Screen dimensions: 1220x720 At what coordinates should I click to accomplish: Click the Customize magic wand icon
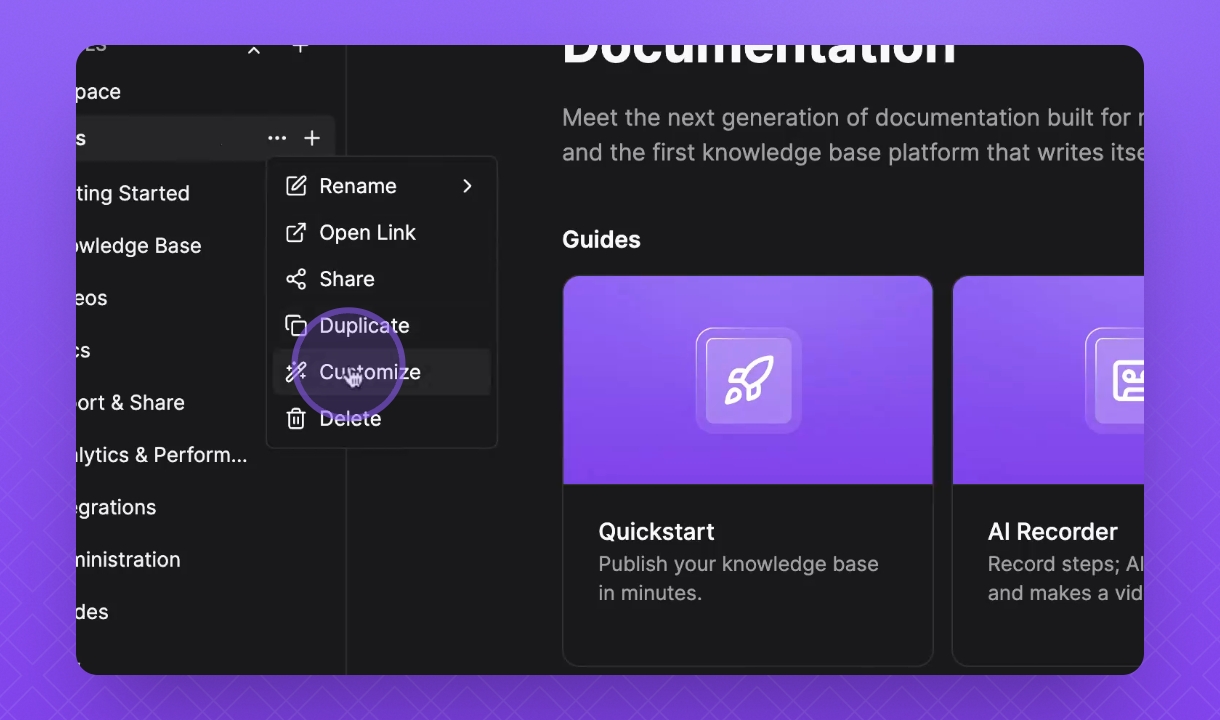coord(296,372)
